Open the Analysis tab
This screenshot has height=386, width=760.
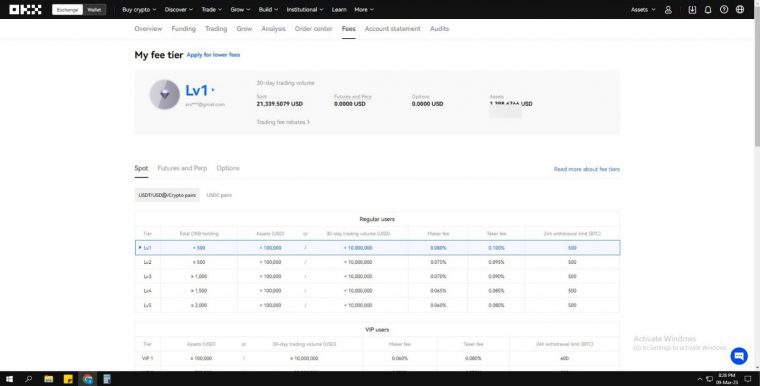pos(273,29)
